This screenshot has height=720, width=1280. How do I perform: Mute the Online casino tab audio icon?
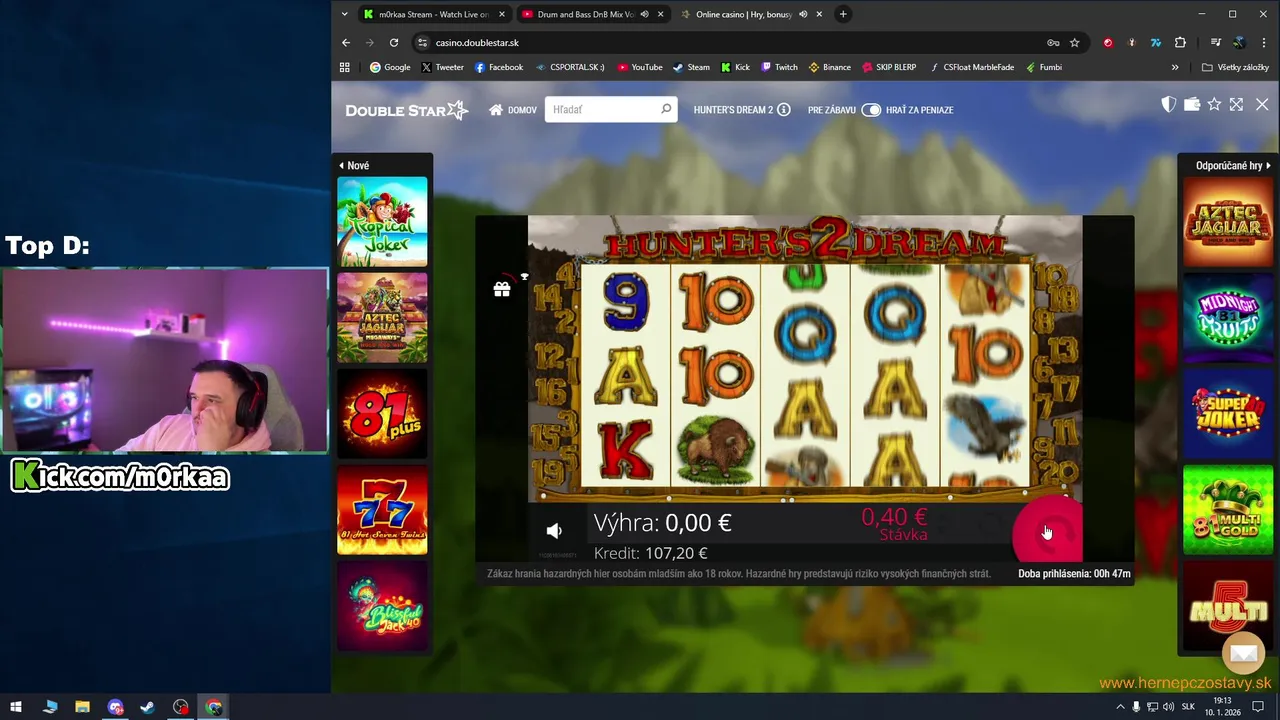(x=802, y=14)
